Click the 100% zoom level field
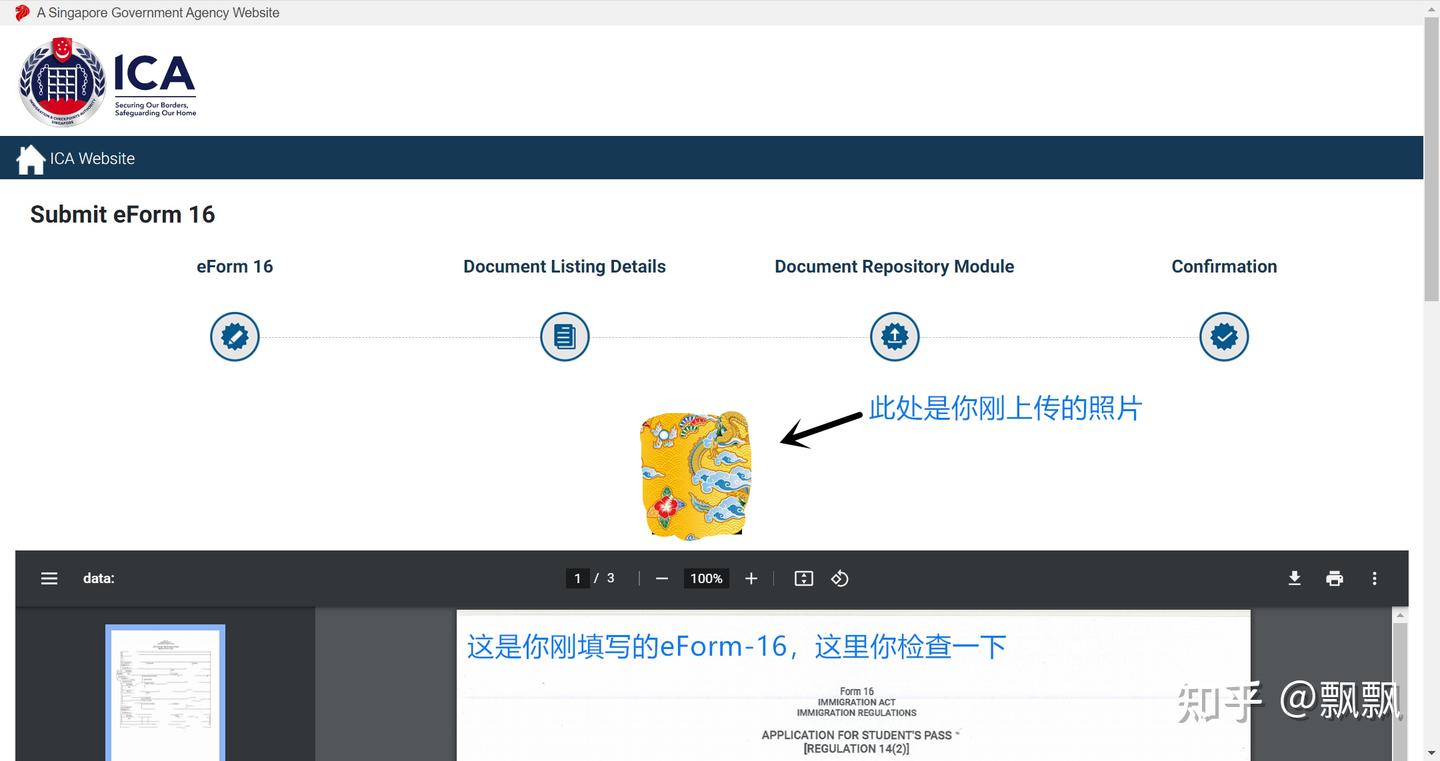This screenshot has height=761, width=1440. pyautogui.click(x=706, y=578)
